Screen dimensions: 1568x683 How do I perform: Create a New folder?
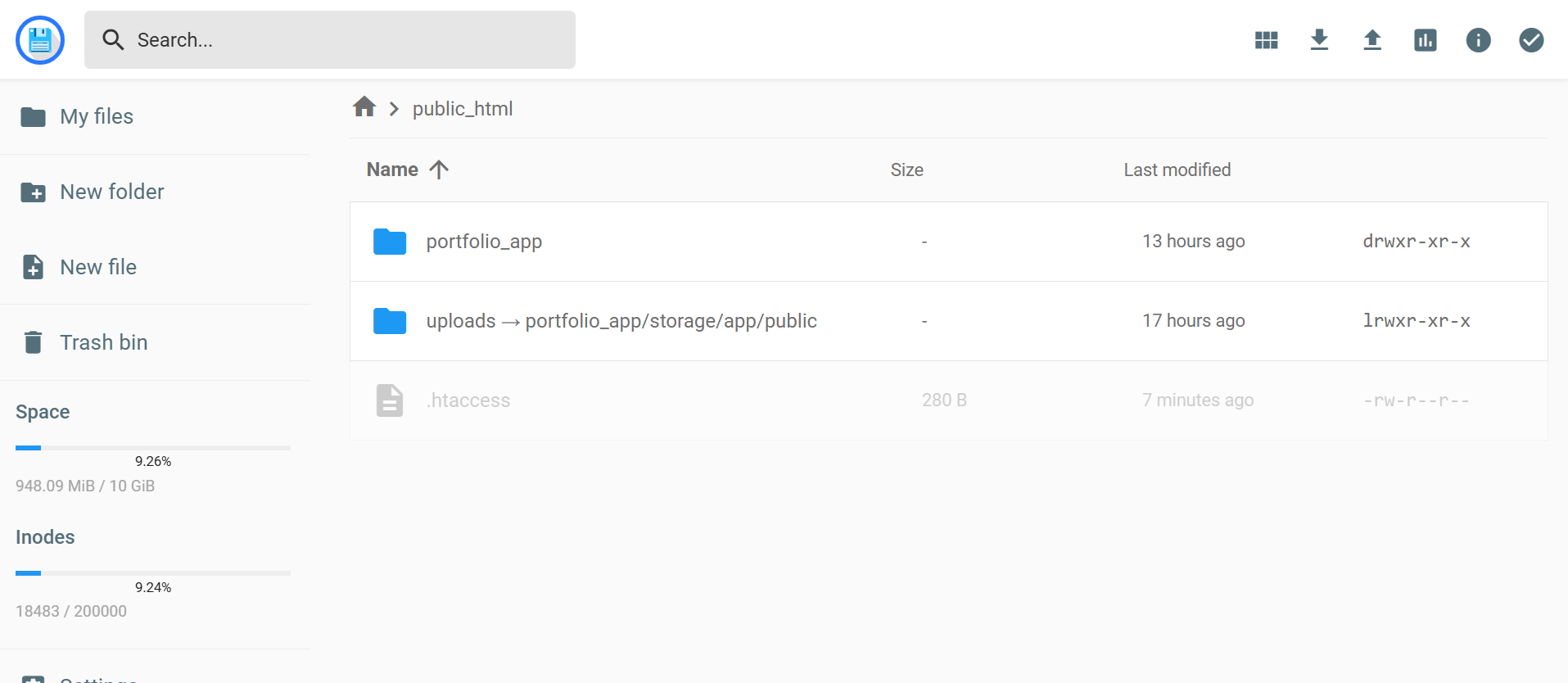pyautogui.click(x=111, y=192)
